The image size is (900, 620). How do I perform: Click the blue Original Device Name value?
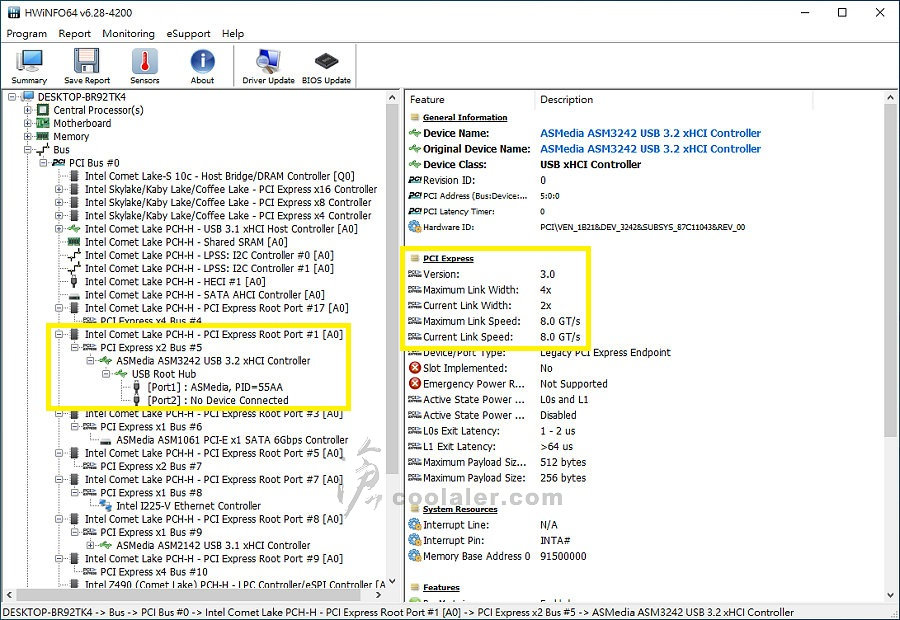click(x=650, y=149)
